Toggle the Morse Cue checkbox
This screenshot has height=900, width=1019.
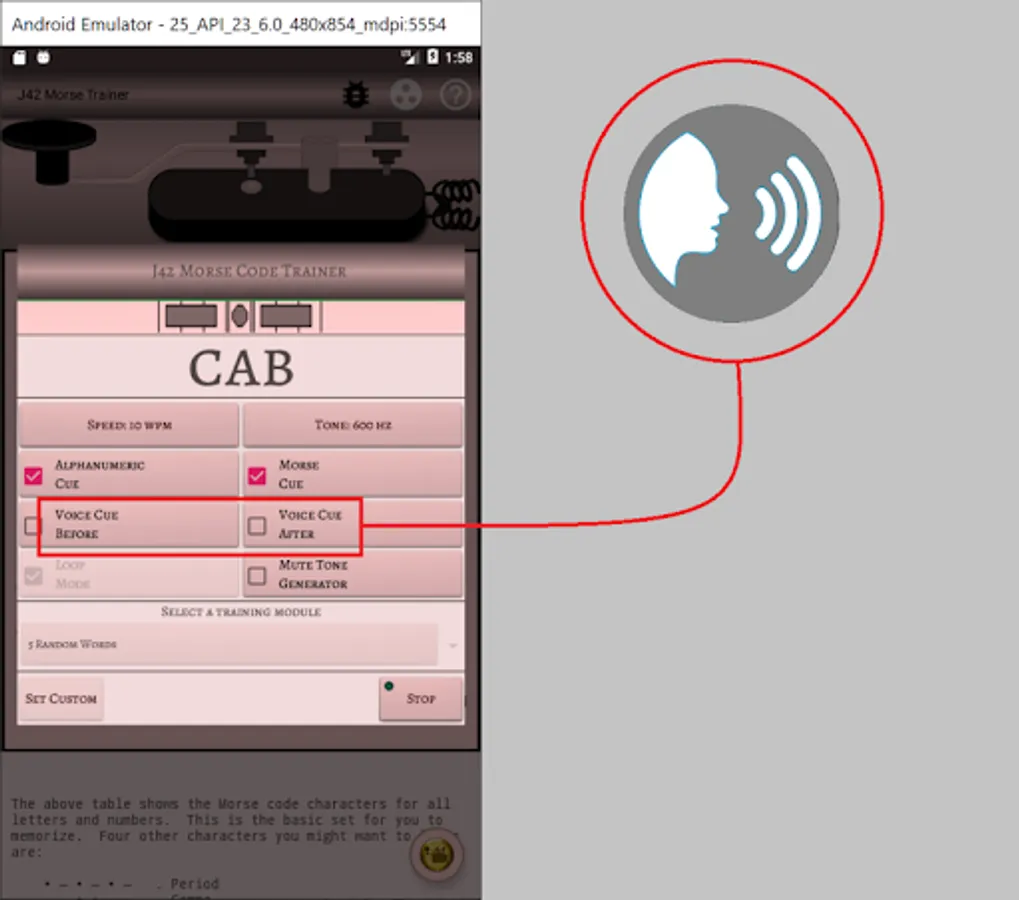pyautogui.click(x=257, y=476)
